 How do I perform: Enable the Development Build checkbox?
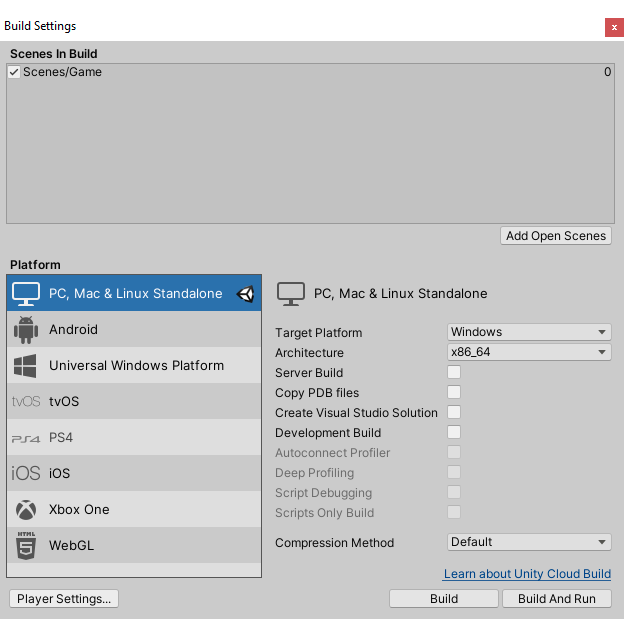tap(454, 433)
